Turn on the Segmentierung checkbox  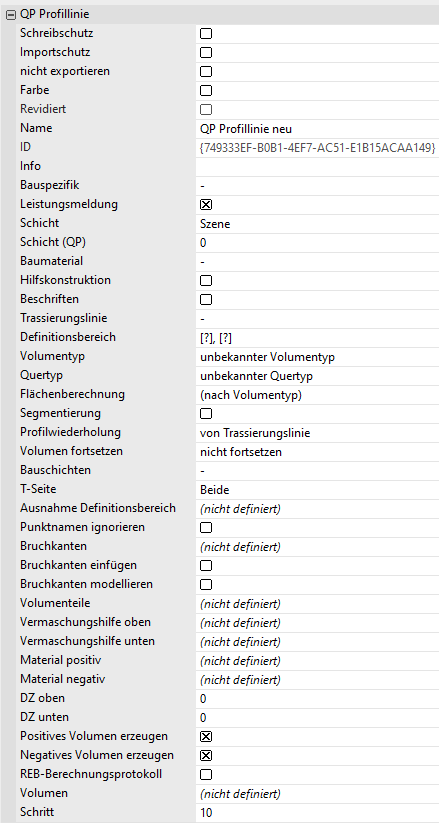[206, 414]
